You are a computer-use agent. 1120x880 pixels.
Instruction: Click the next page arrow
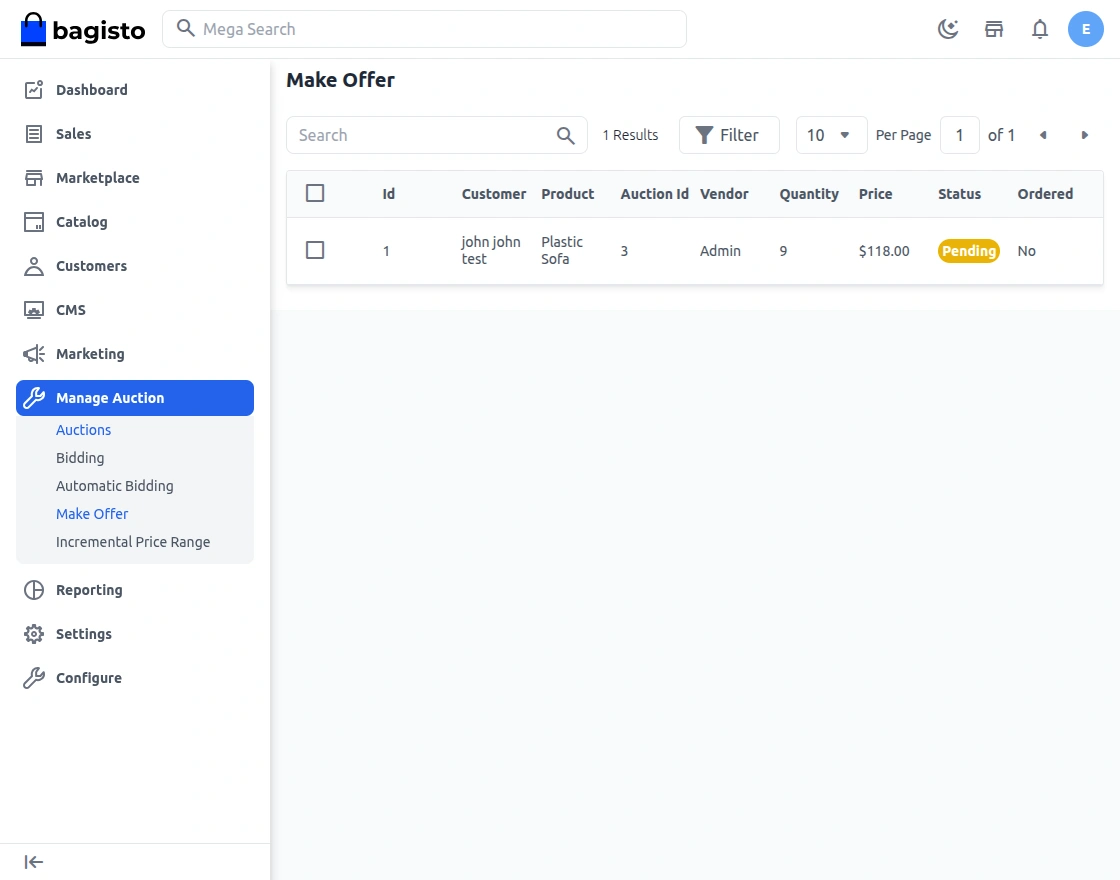pos(1085,134)
